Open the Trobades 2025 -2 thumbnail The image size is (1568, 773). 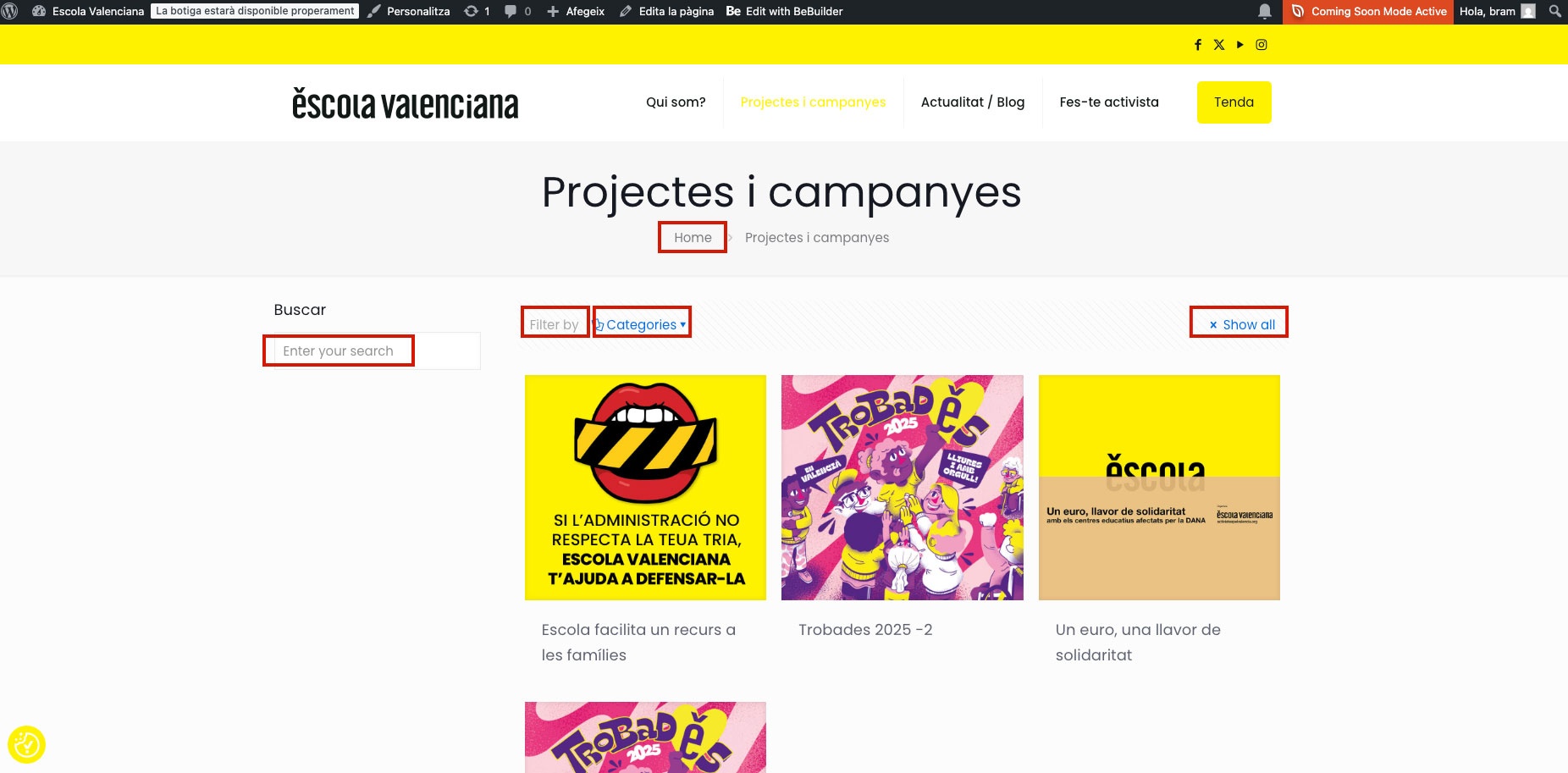[902, 488]
